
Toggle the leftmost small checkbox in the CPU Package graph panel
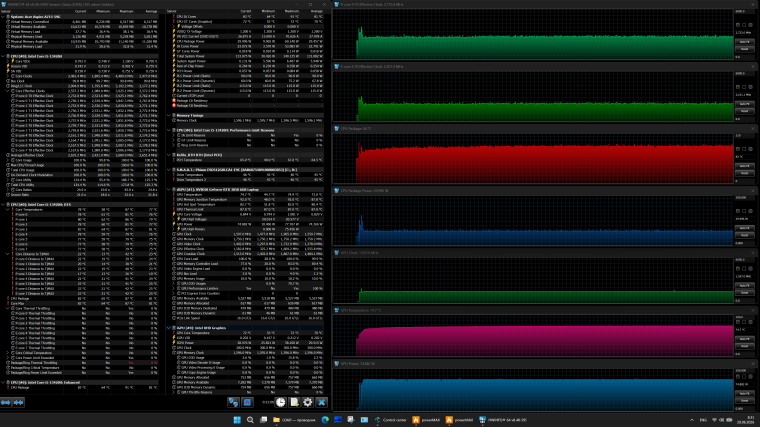pos(738,149)
